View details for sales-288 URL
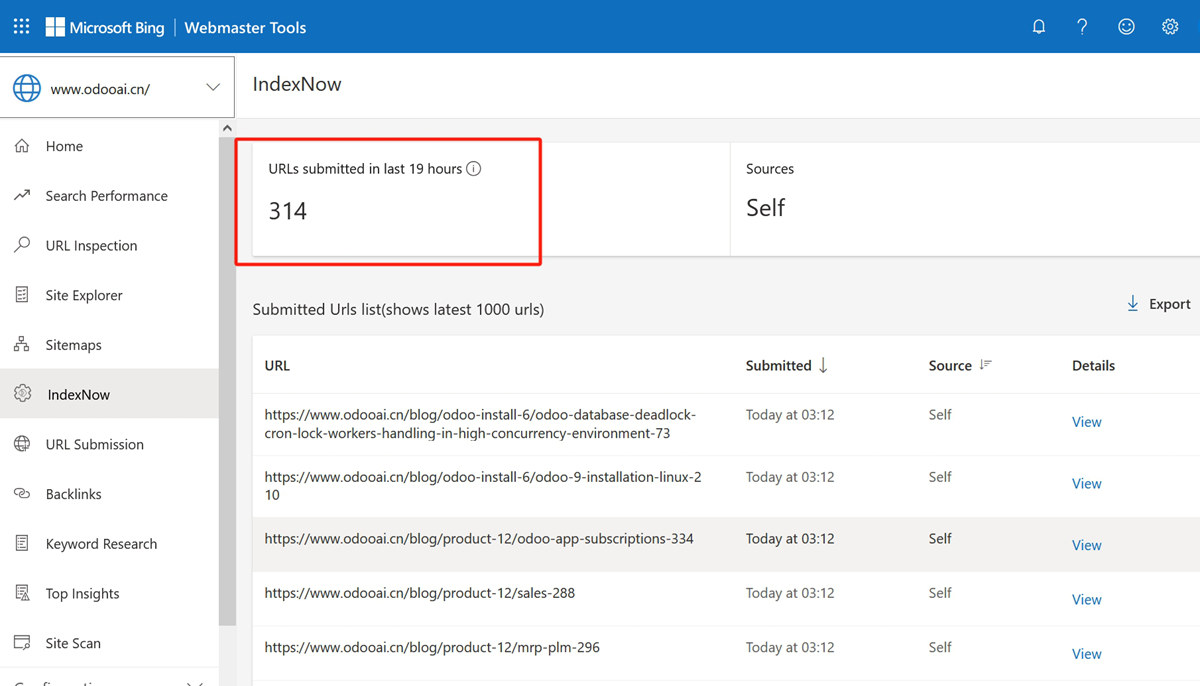This screenshot has height=686, width=1200. point(1086,600)
